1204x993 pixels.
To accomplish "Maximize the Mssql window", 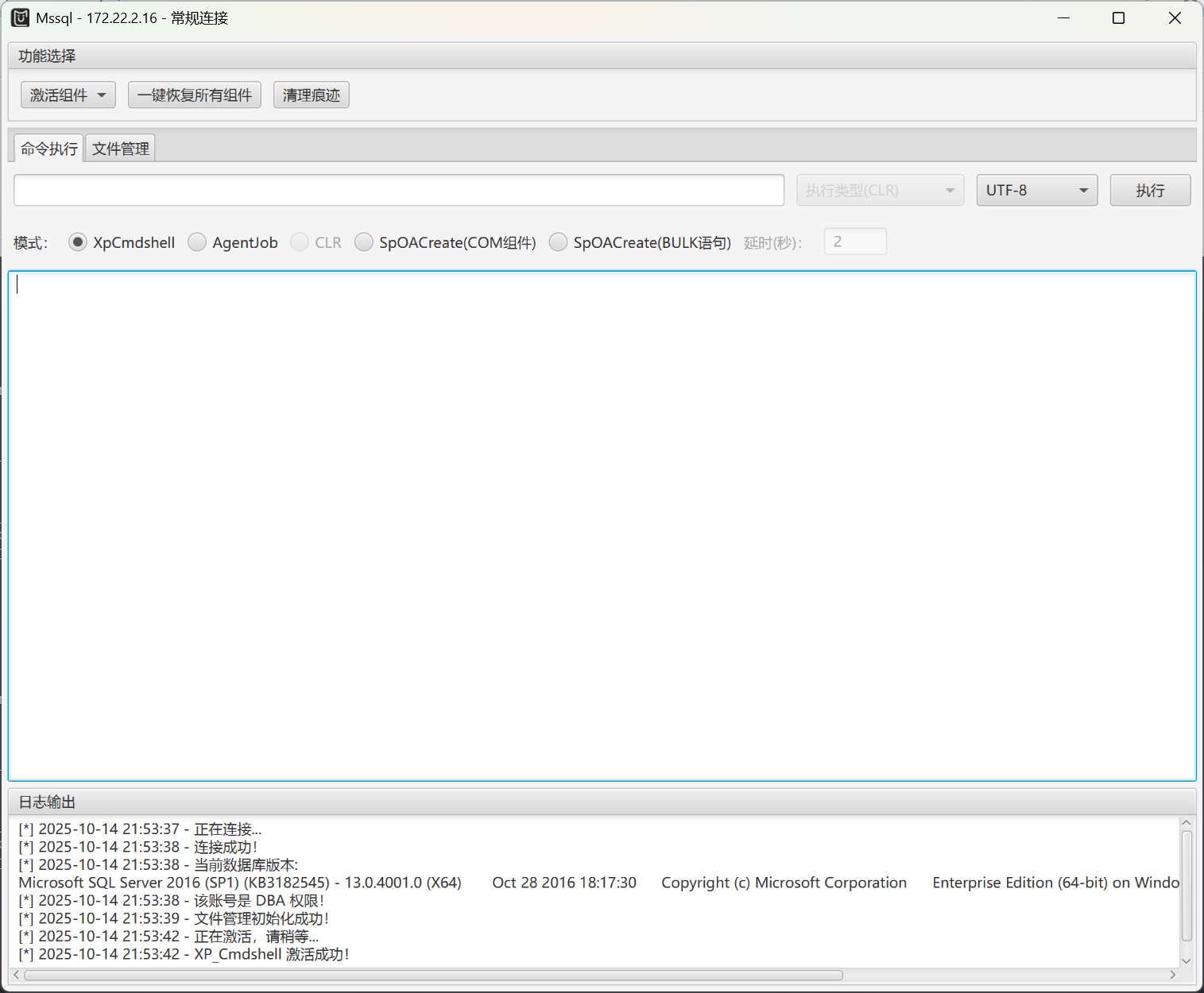I will (x=1118, y=17).
